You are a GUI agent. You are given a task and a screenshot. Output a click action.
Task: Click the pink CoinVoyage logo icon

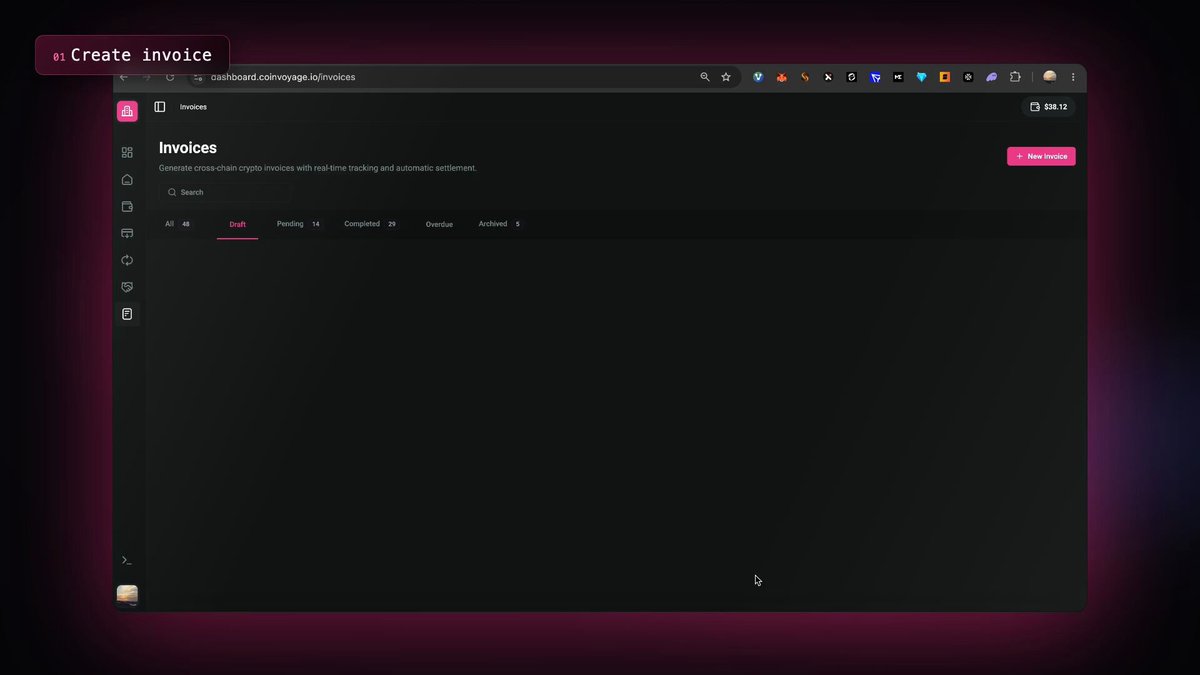[127, 111]
